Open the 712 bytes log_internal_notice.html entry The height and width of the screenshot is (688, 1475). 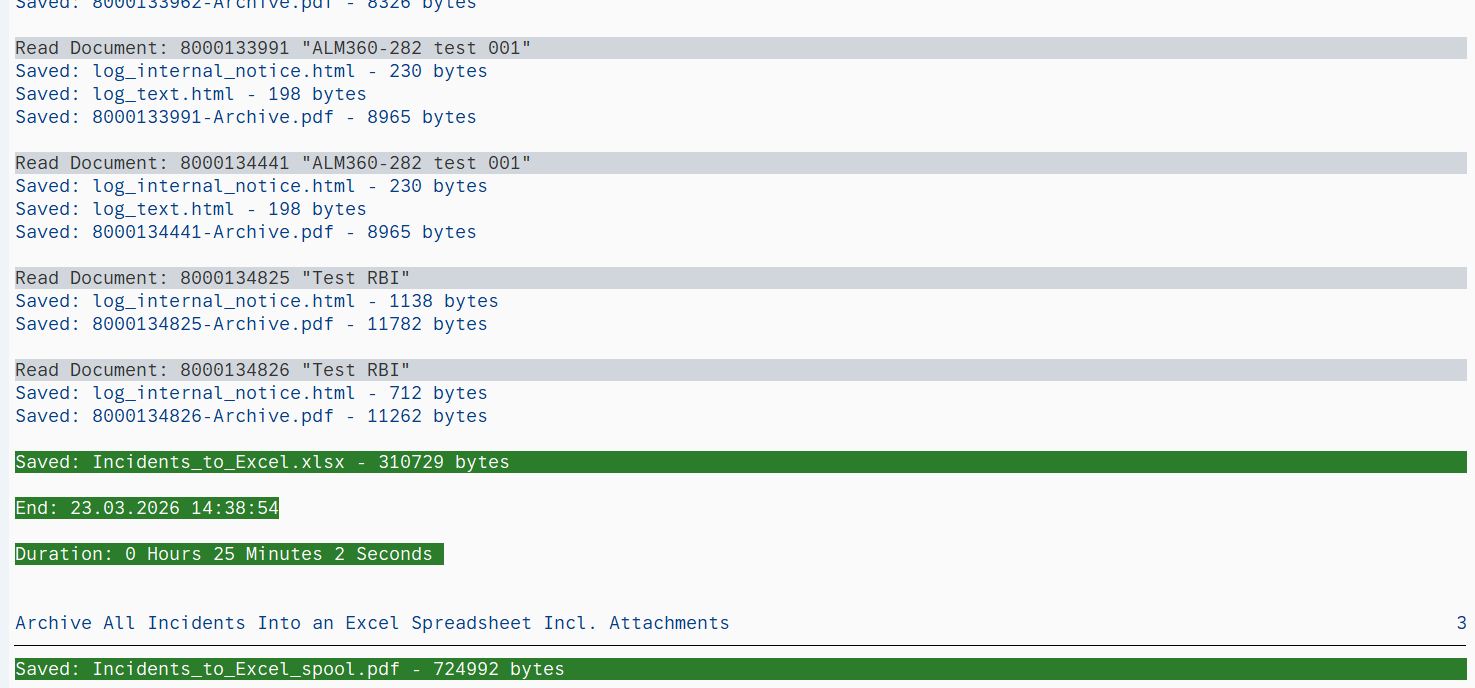click(223, 393)
